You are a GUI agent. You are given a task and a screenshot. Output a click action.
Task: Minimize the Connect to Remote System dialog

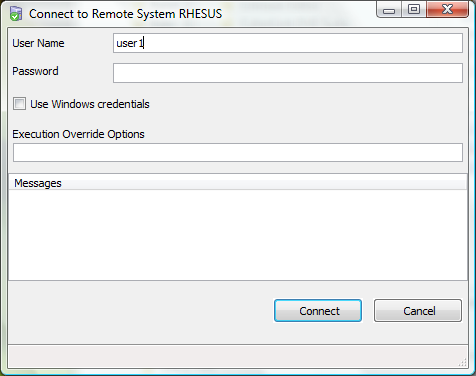(389, 10)
